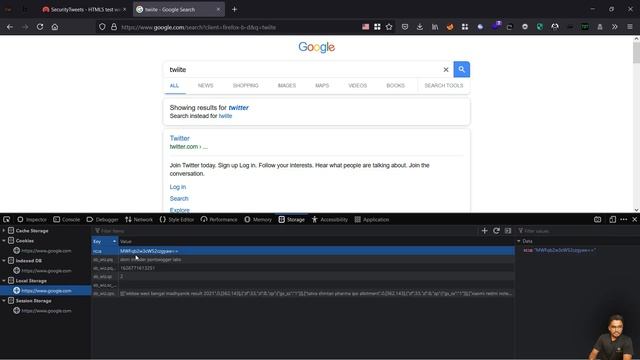Screen dimensions: 640x360
Task: Open the fox extension icon in toolbar
Action: tap(450, 27)
